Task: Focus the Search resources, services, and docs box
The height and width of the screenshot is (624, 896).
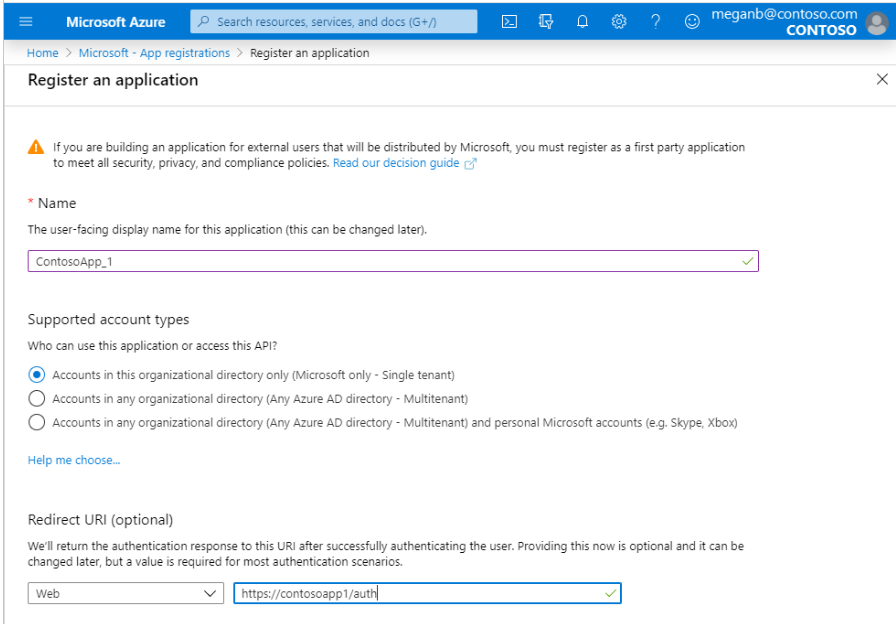Action: coord(334,22)
